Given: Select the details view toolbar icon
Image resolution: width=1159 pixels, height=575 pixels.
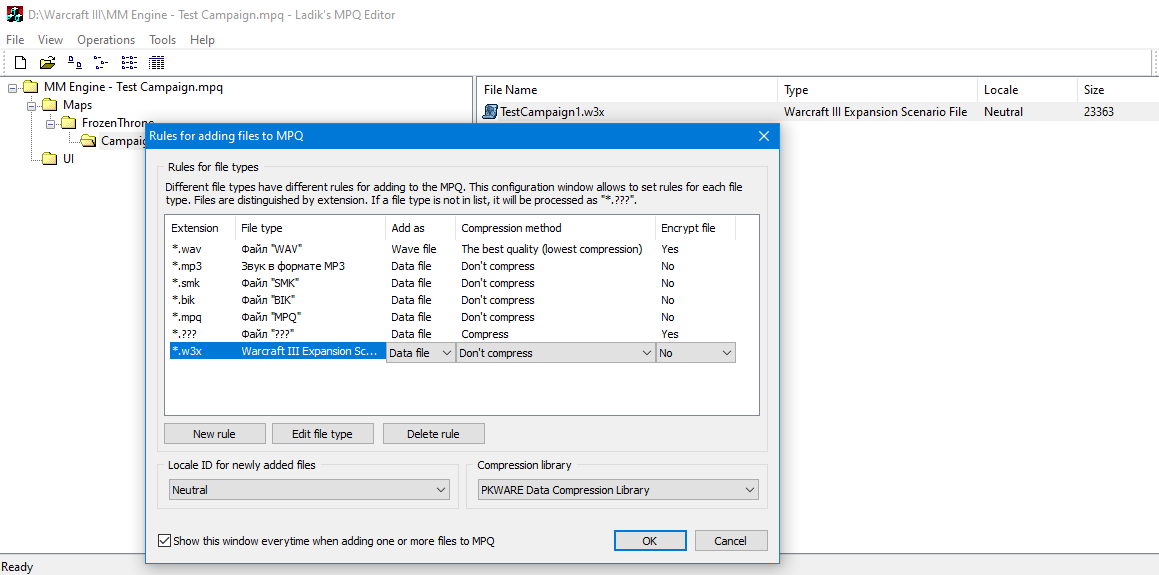Looking at the screenshot, I should pyautogui.click(x=157, y=63).
